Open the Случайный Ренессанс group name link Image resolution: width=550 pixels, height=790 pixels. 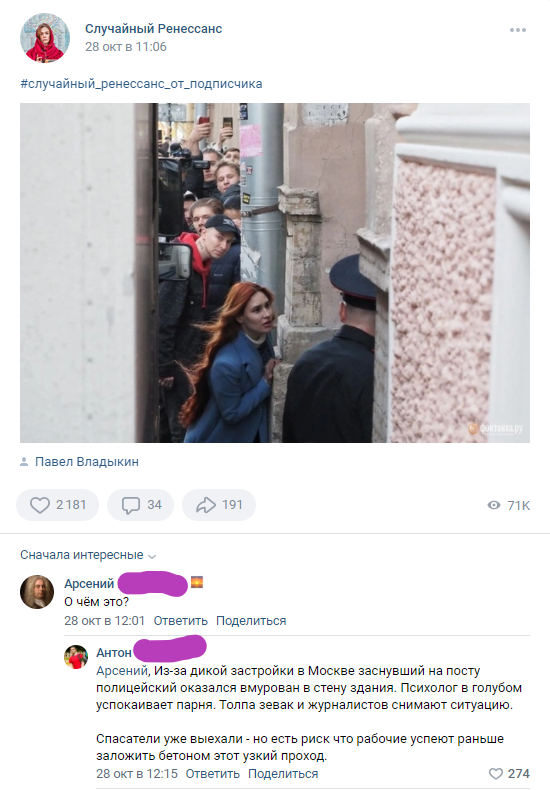[154, 29]
